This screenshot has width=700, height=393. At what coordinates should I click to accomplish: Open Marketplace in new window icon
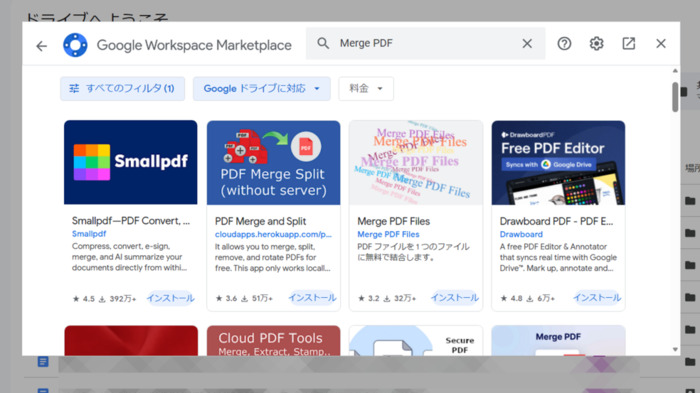click(629, 43)
